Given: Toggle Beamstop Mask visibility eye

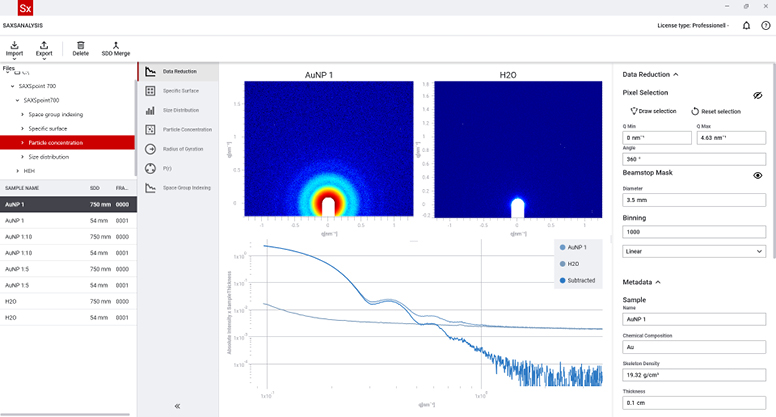Looking at the screenshot, I should point(758,175).
